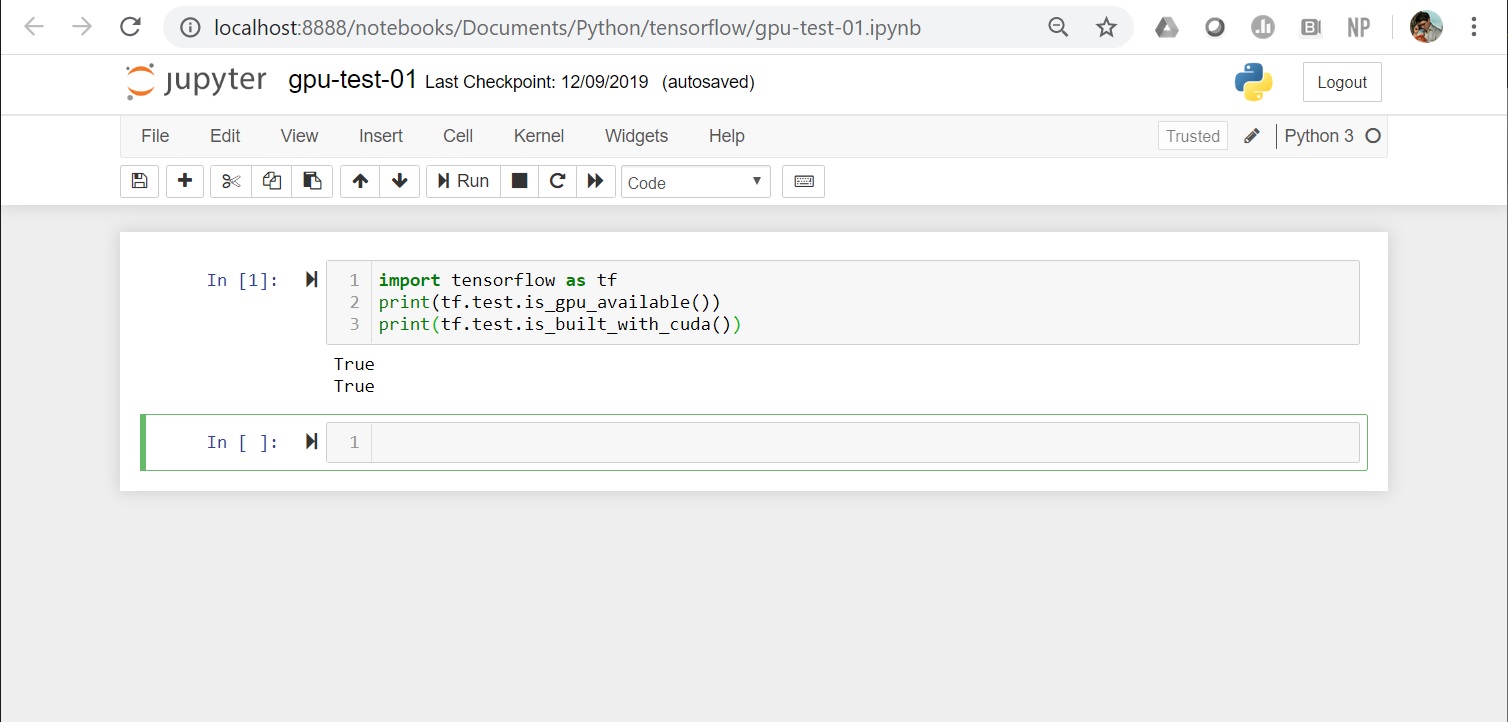Save the notebook using the save icon
Viewport: 1508px width, 722px height.
click(139, 181)
